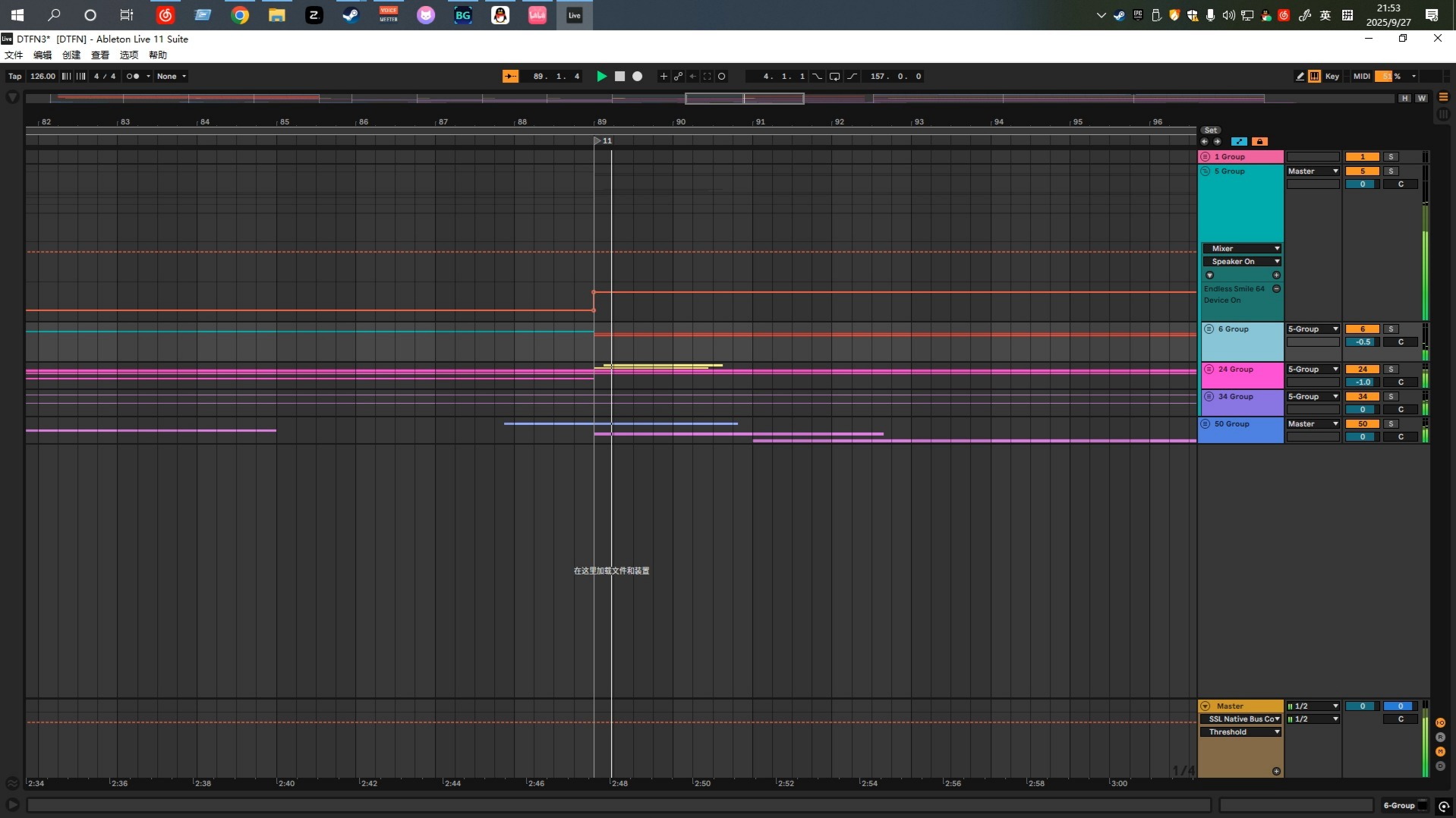Click 24 Group volume value -1.0
The width and height of the screenshot is (1456, 818).
tap(1363, 382)
